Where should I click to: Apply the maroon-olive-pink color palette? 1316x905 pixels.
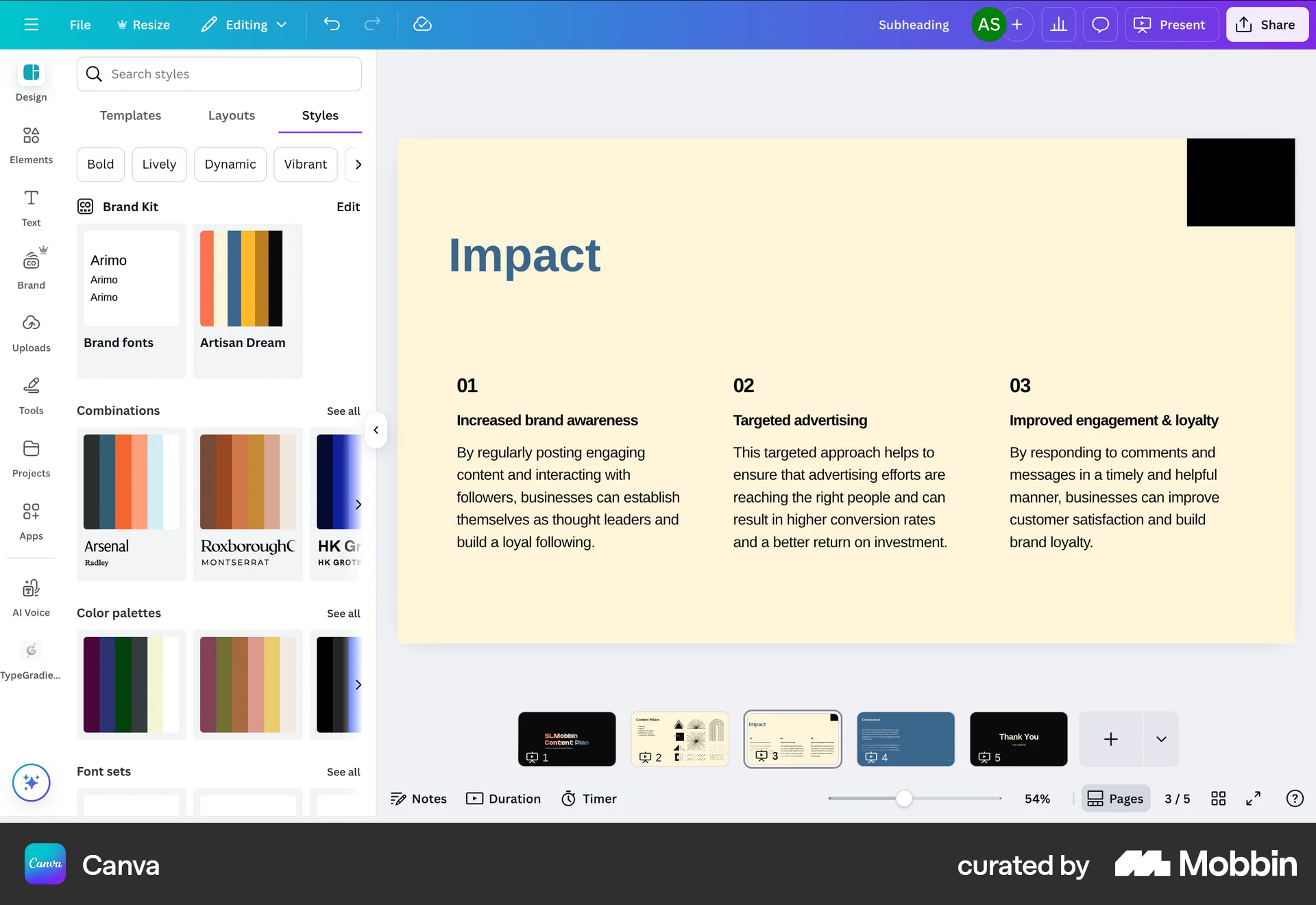pyautogui.click(x=248, y=684)
